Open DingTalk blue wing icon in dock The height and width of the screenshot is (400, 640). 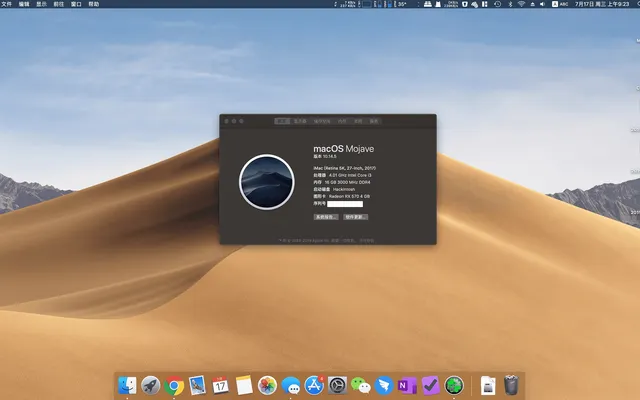point(384,385)
